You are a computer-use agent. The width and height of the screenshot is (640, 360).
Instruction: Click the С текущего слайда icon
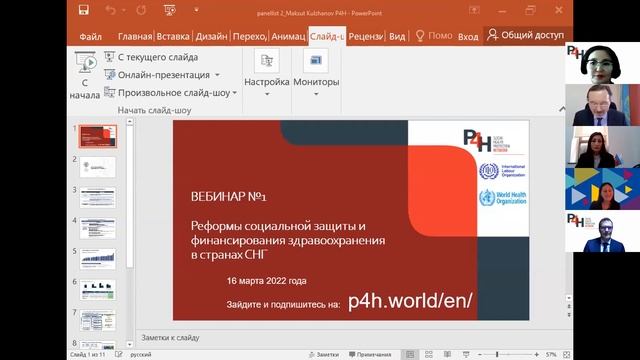[109, 56]
